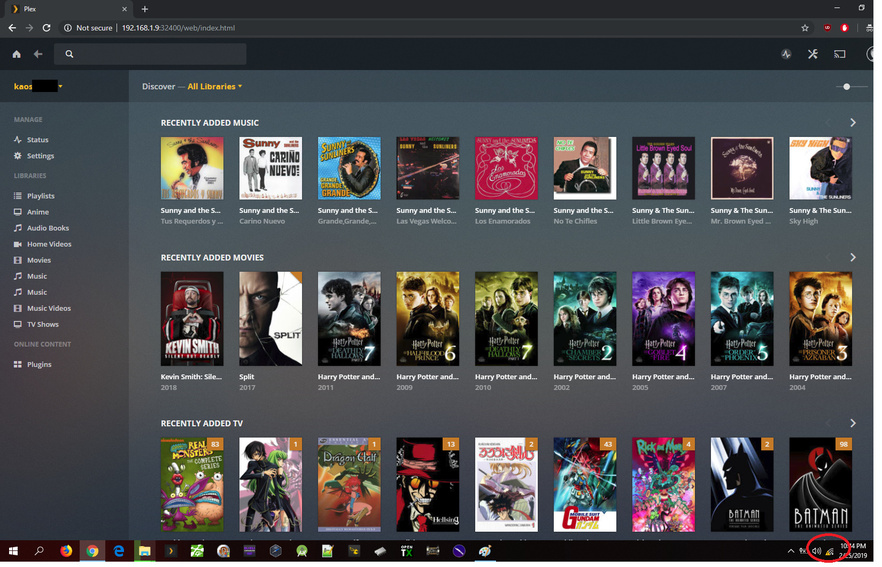Click the browser address bar URL
The image size is (882, 567).
[178, 28]
